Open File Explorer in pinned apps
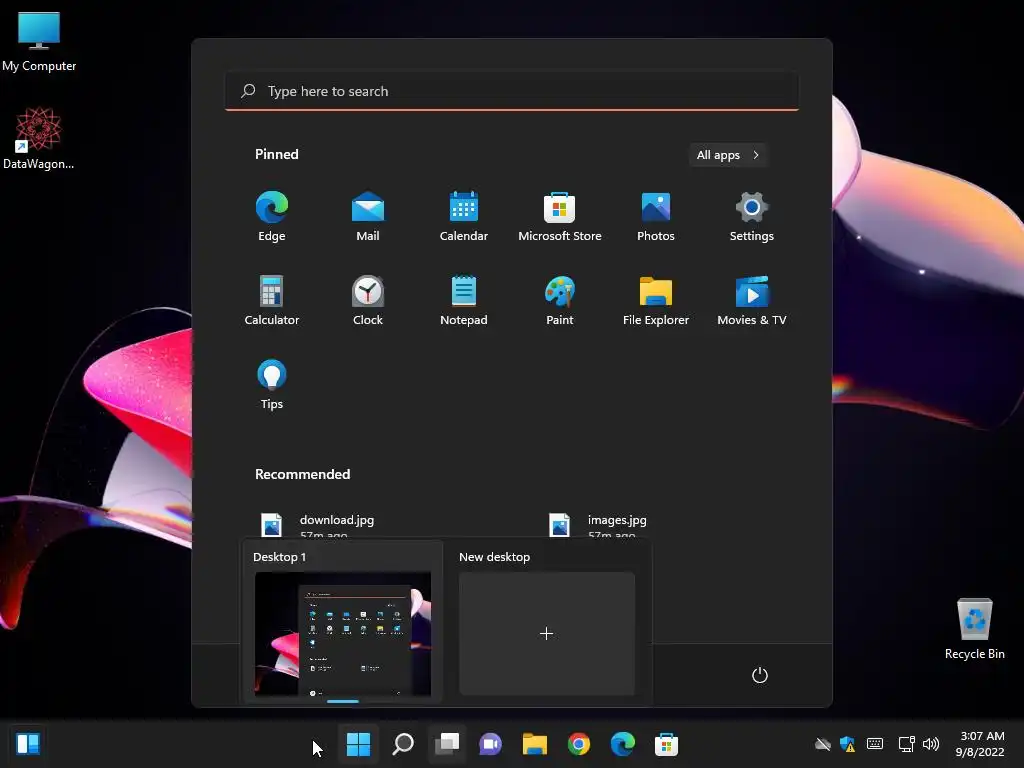Screen dimensions: 1024x768 [x=656, y=300]
